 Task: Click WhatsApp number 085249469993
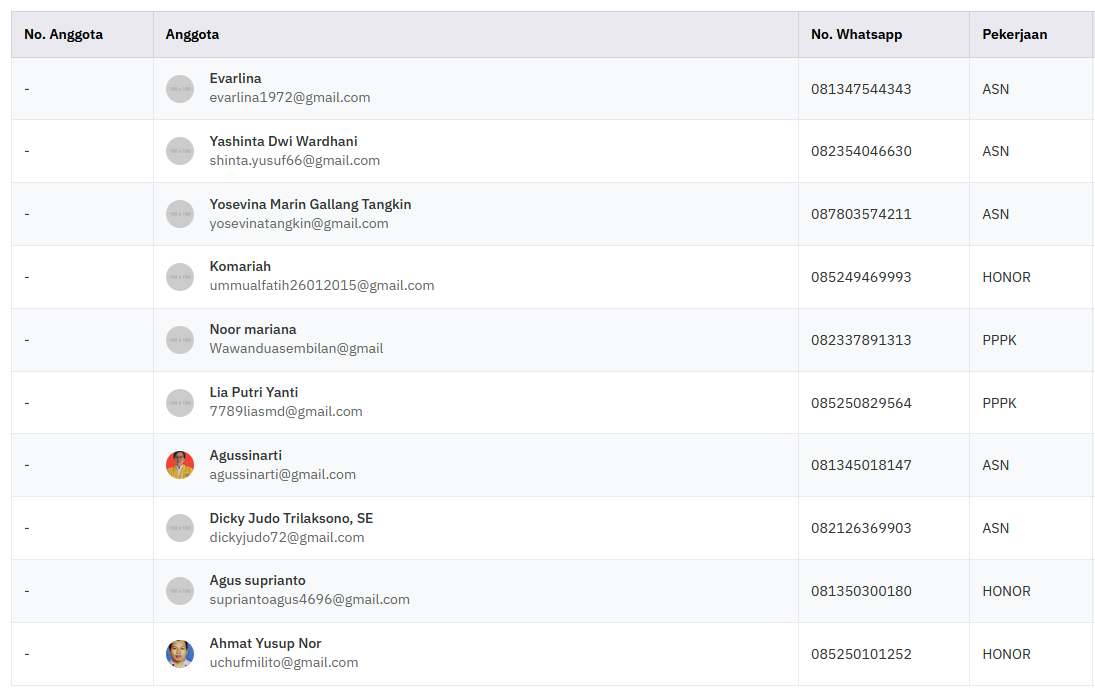coord(861,277)
